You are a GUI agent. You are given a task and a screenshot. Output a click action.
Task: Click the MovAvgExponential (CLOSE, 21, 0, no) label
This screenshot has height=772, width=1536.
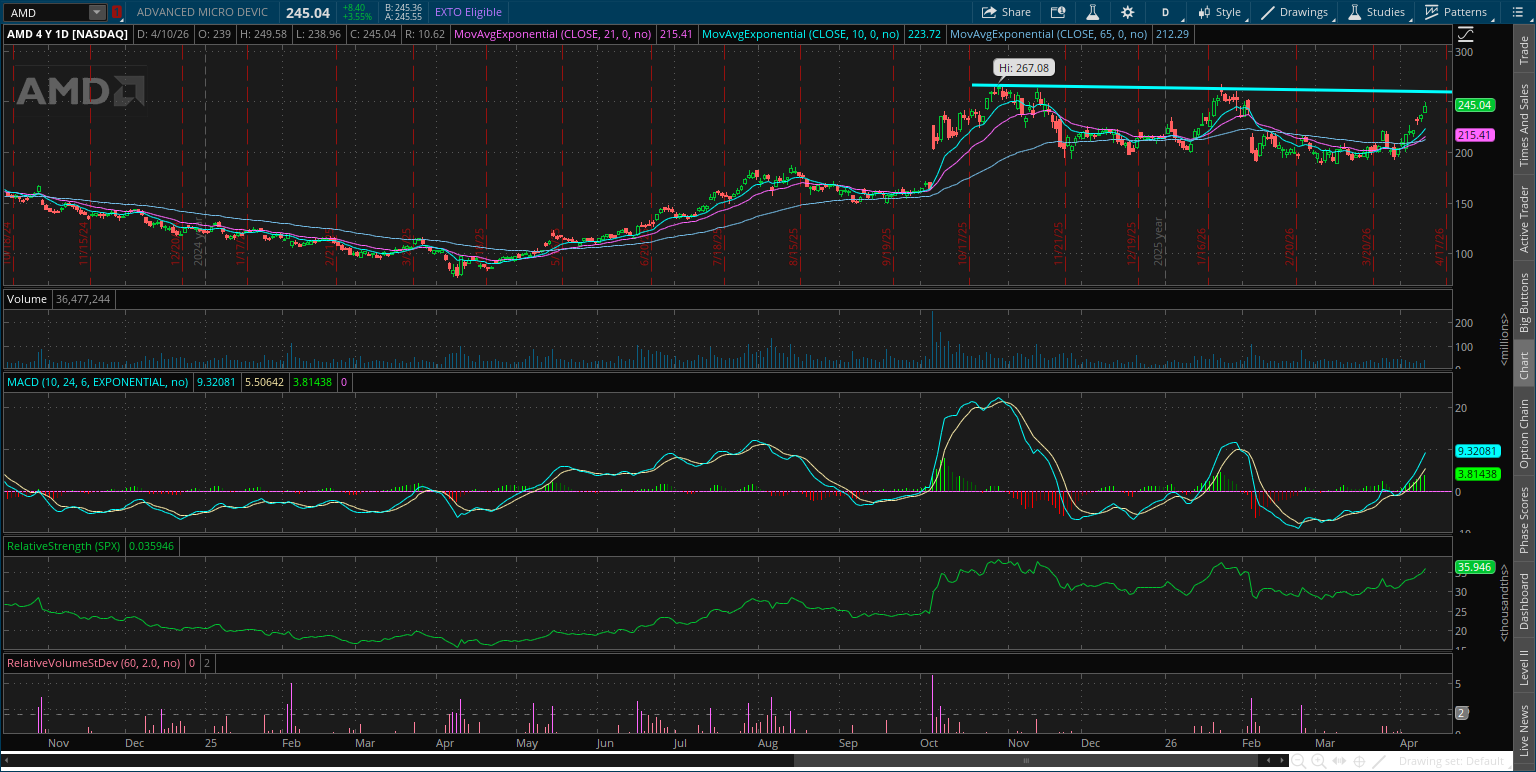click(x=553, y=34)
